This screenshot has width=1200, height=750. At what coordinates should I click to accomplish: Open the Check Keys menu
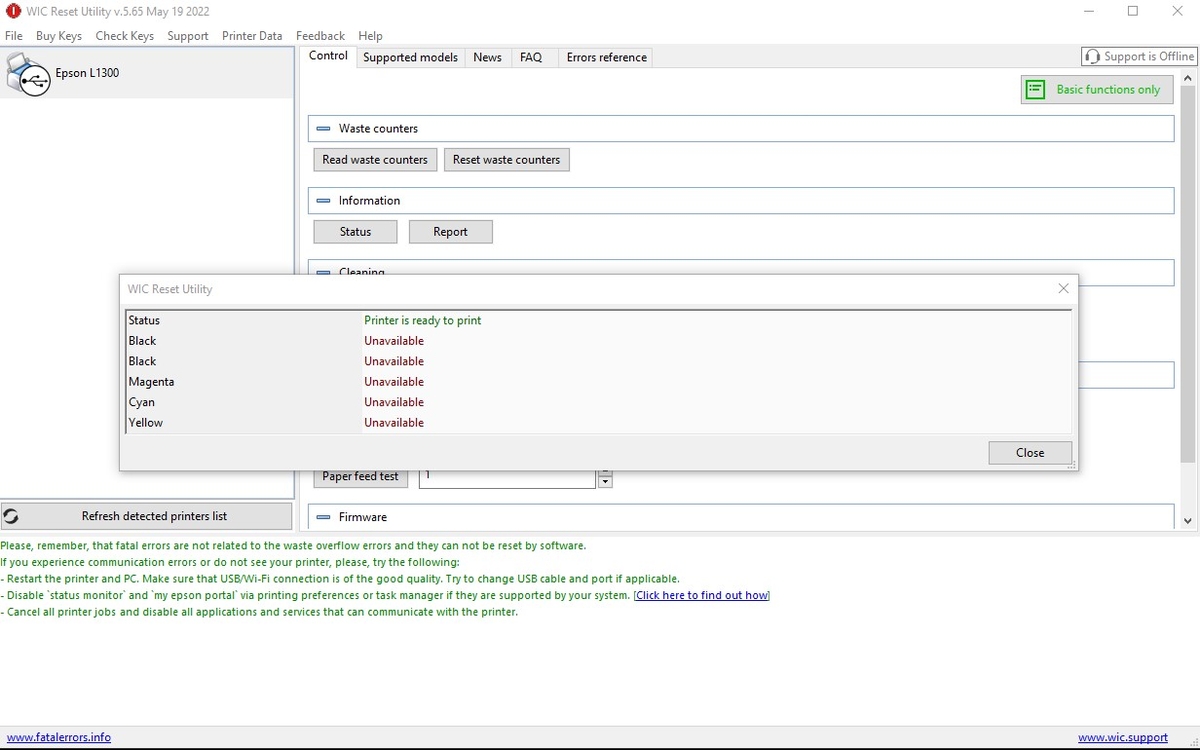pos(125,36)
